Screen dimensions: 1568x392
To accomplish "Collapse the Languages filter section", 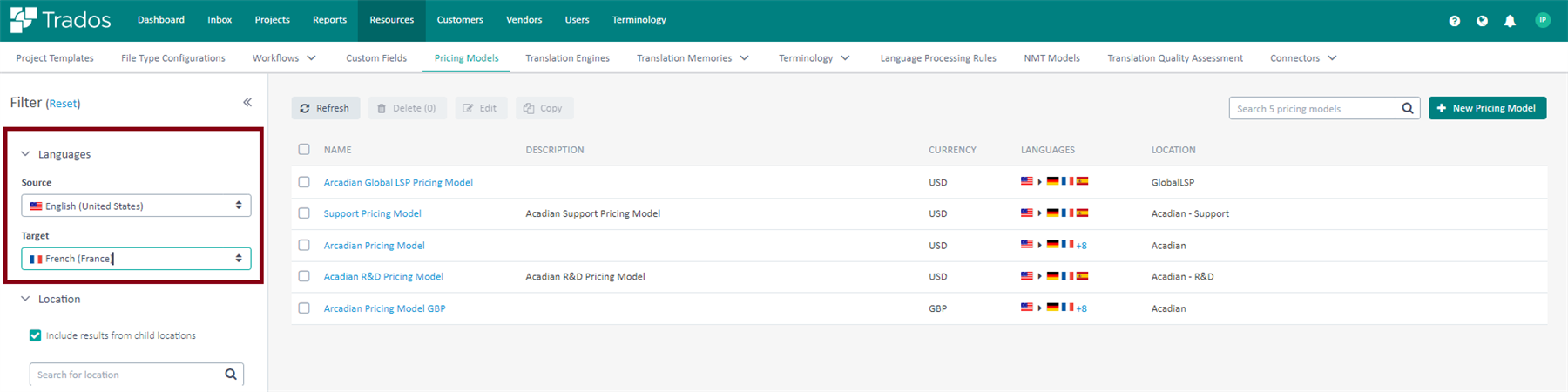I will 25,154.
